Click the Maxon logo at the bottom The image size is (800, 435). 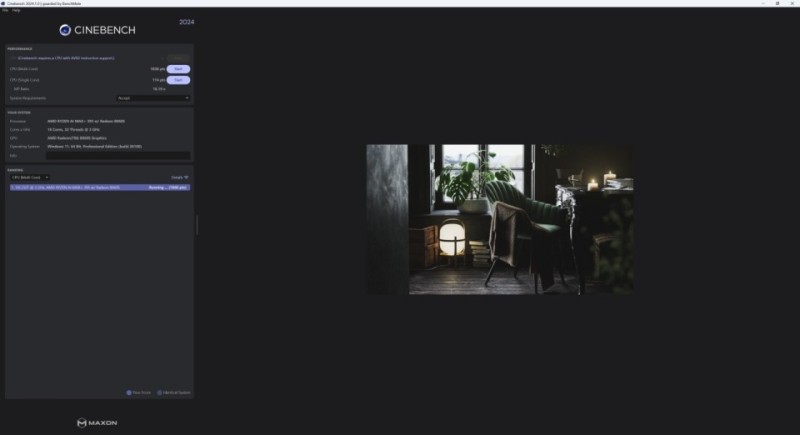97,423
